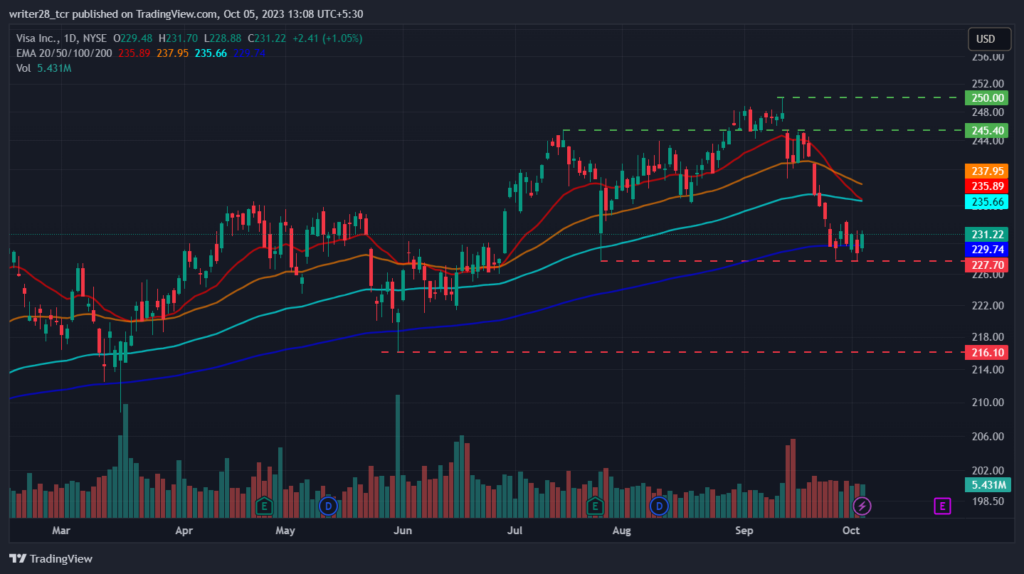Click the blue dividend D marker in August

click(x=658, y=505)
